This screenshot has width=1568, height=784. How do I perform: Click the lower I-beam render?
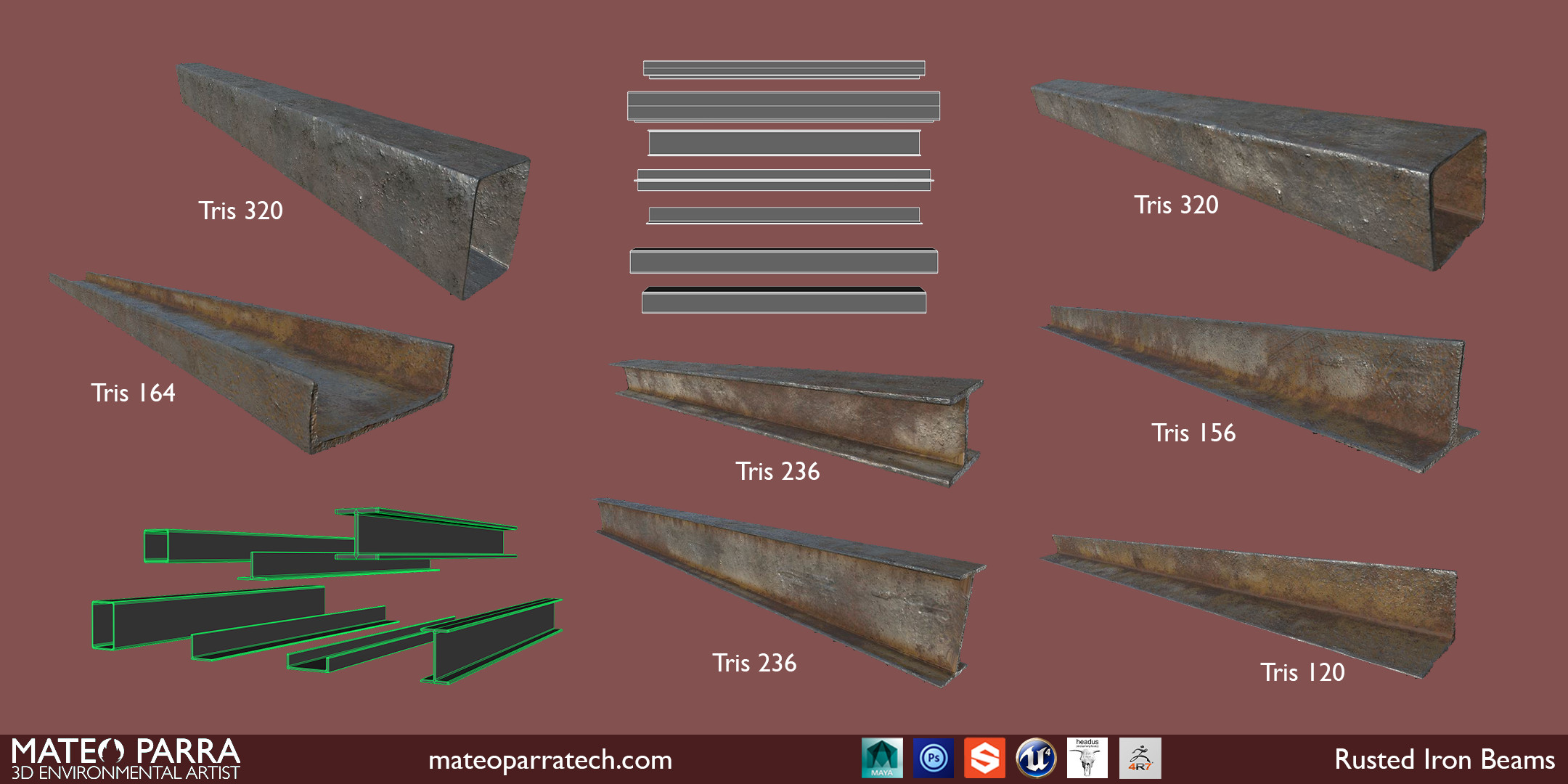pos(791,592)
